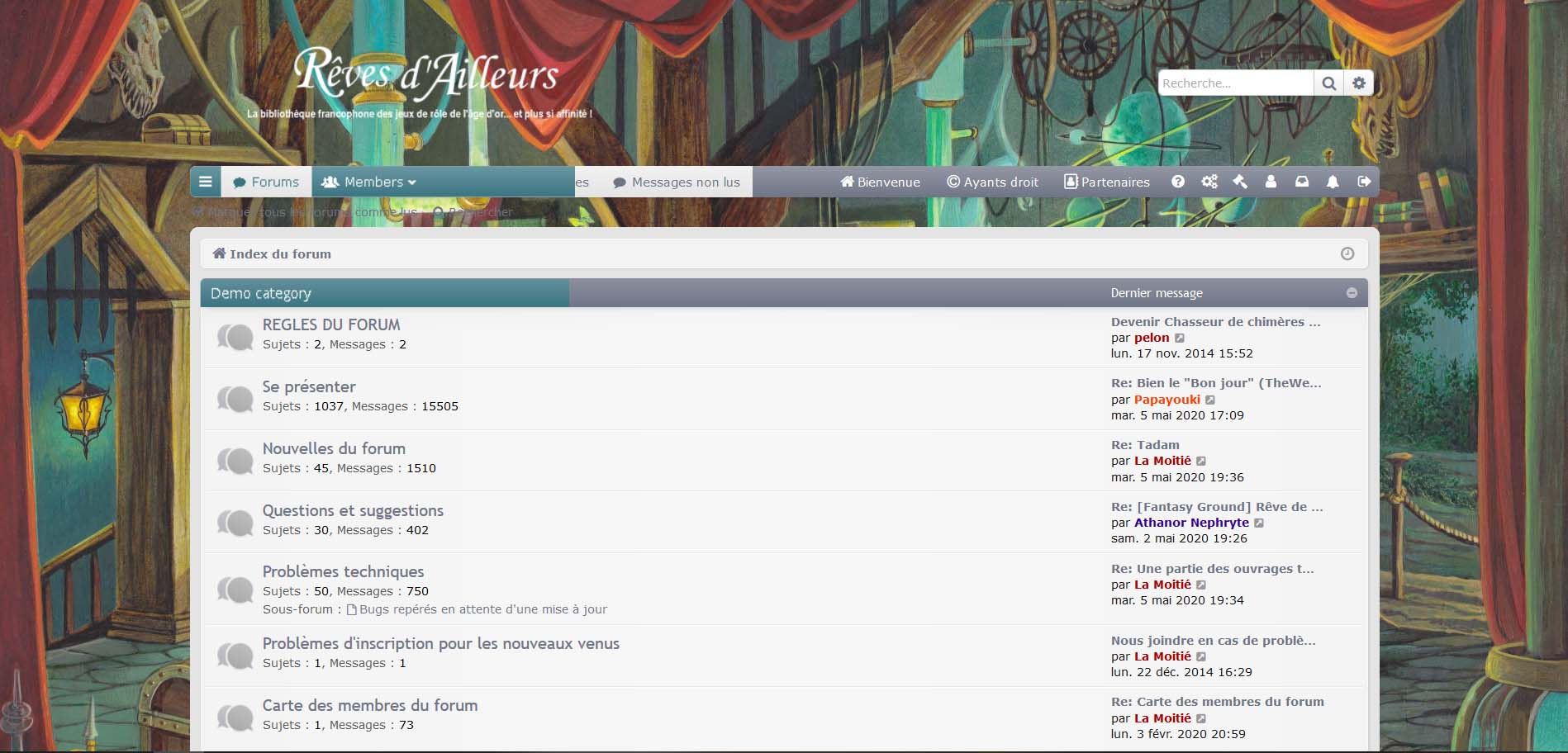This screenshot has width=1568, height=753.
Task: Click the clock icon in breadcrumb bar
Action: click(x=1347, y=253)
